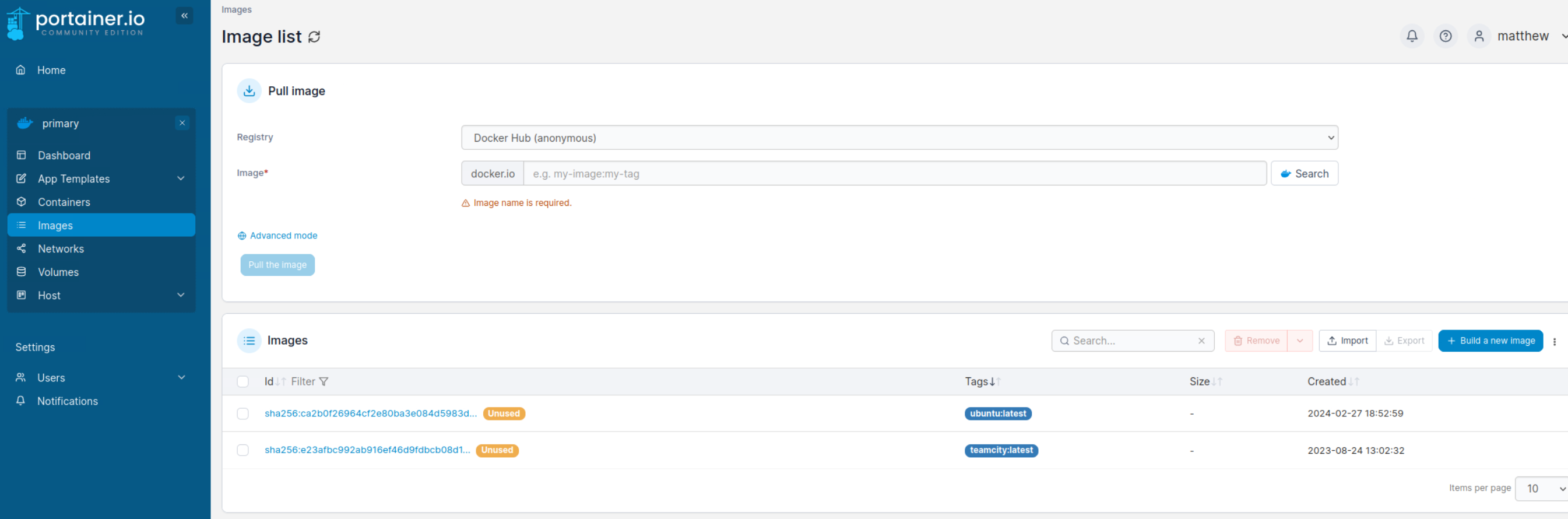Select the ubuntu:latest image checkbox

click(x=243, y=413)
